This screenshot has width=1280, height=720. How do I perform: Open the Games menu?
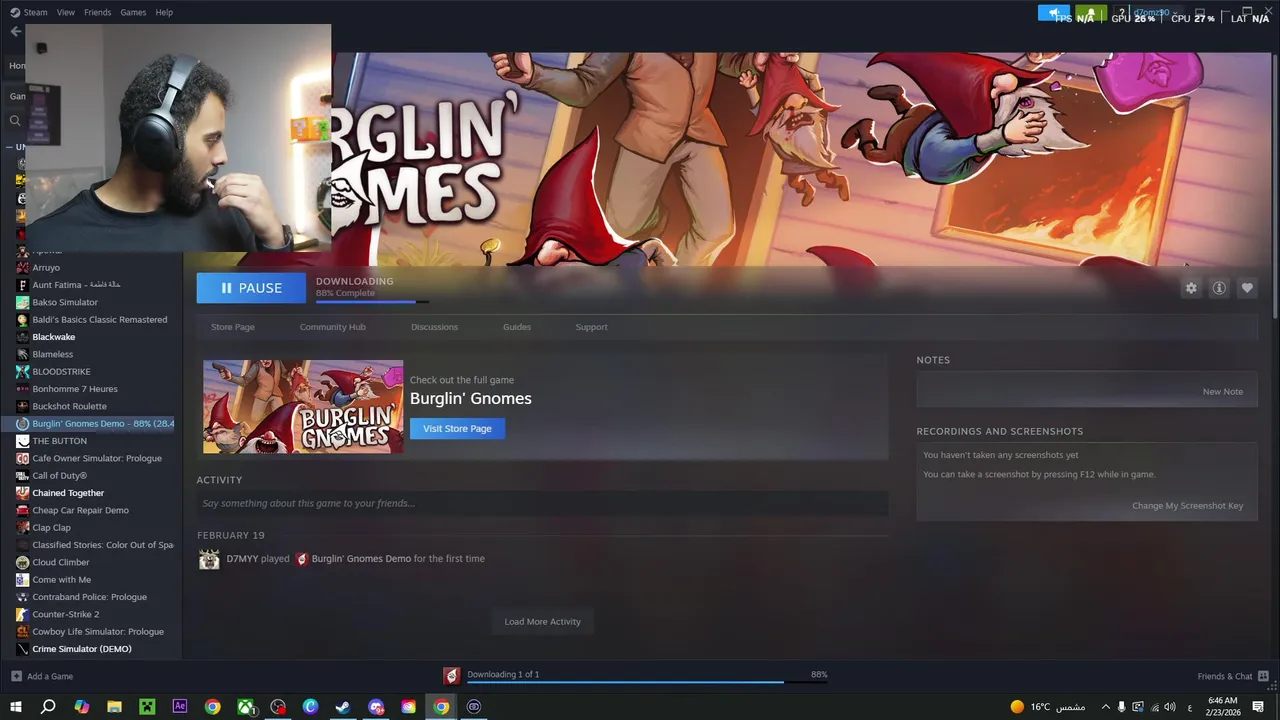coord(133,12)
